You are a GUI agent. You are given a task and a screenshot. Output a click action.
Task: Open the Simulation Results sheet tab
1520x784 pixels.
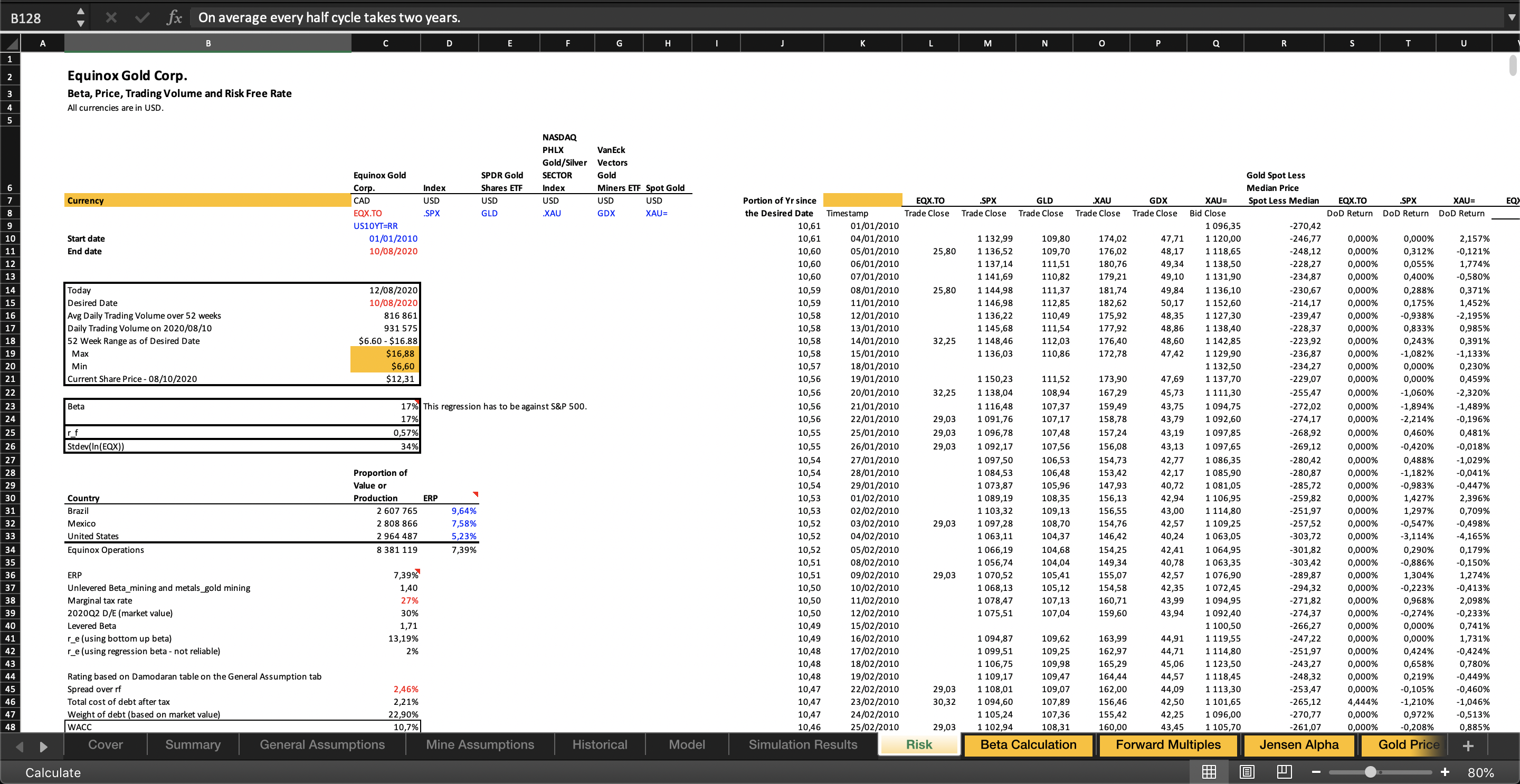tap(803, 744)
